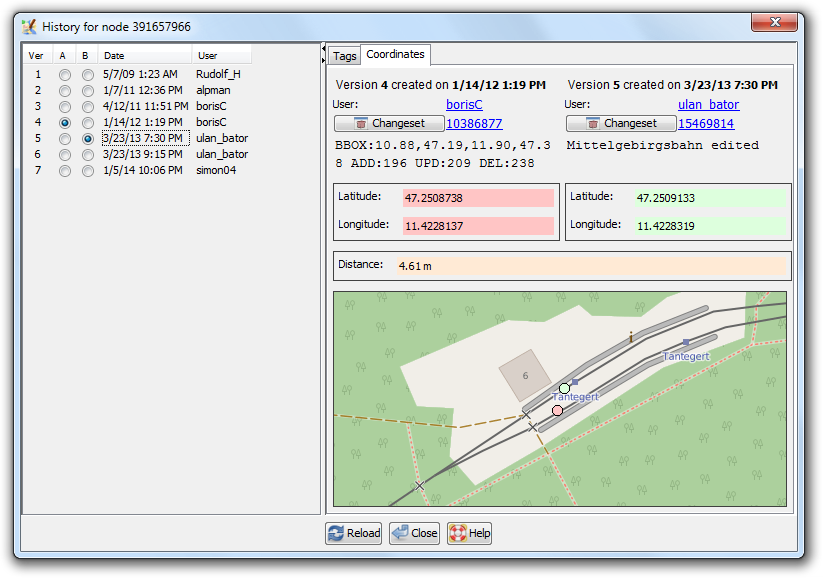This screenshot has width=823, height=578.
Task: Click date 3/23/13 9:15 PM row
Action: point(142,155)
